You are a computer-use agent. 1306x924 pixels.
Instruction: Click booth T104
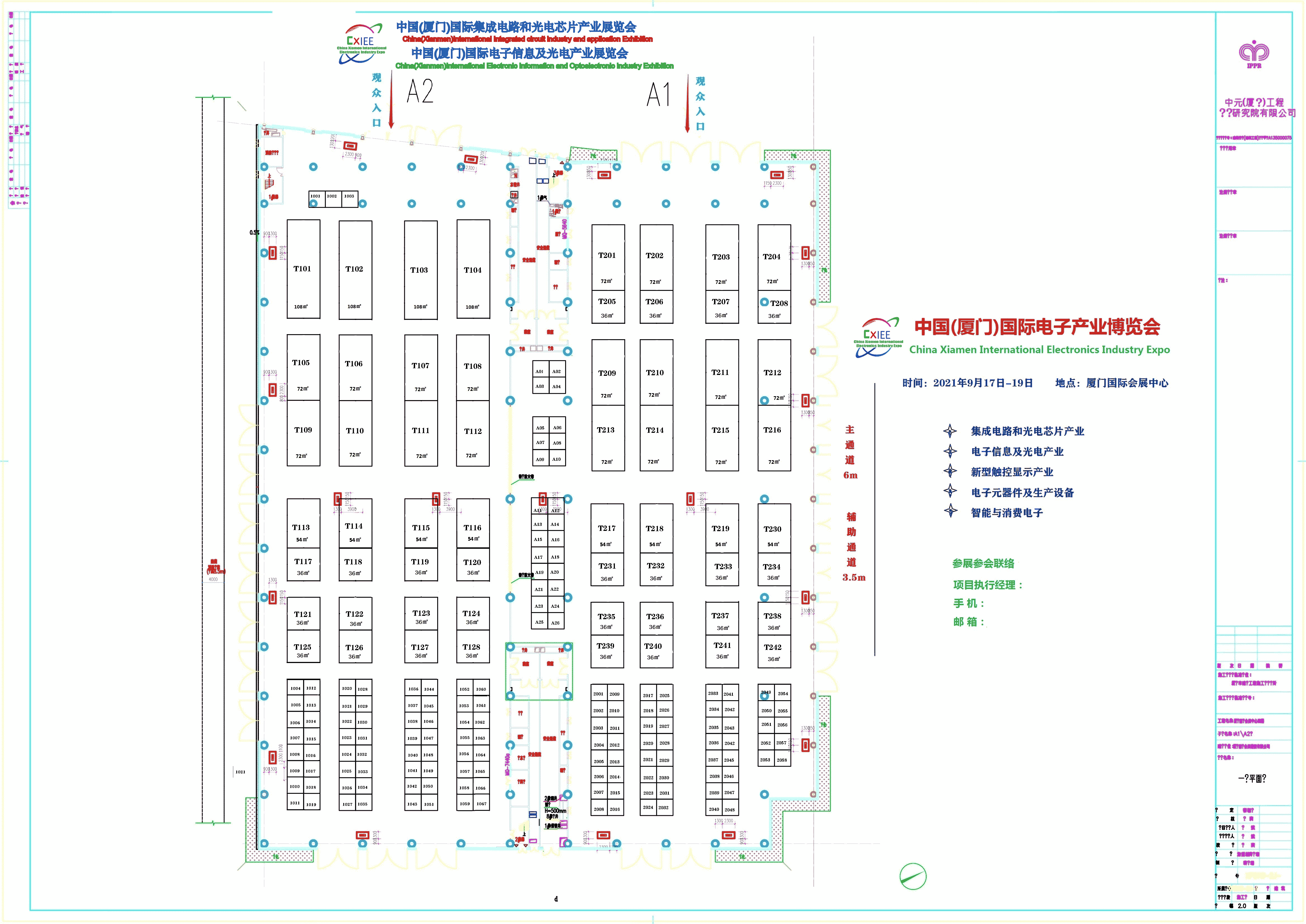473,269
